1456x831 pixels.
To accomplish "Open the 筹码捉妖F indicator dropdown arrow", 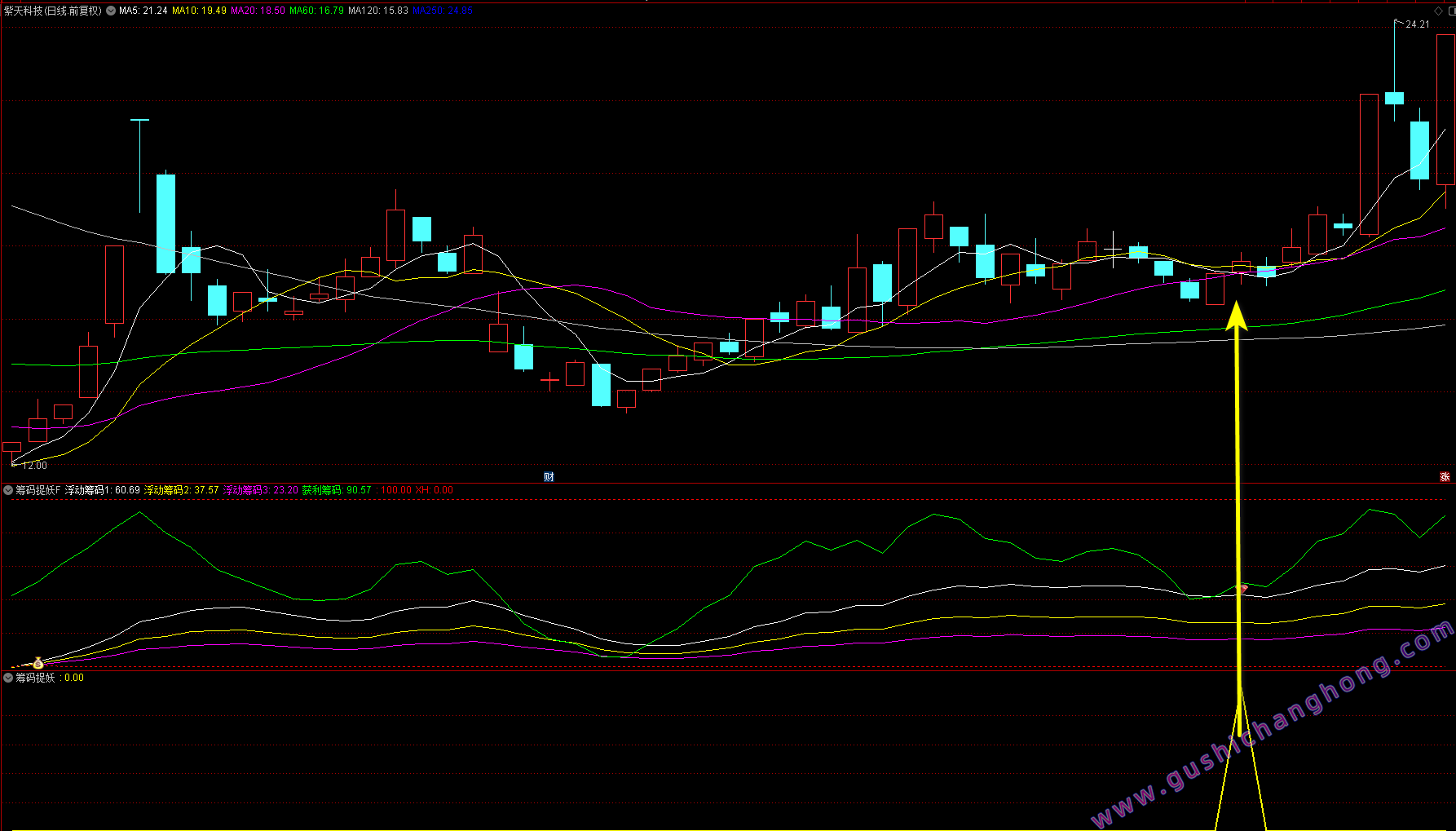I will (x=8, y=490).
